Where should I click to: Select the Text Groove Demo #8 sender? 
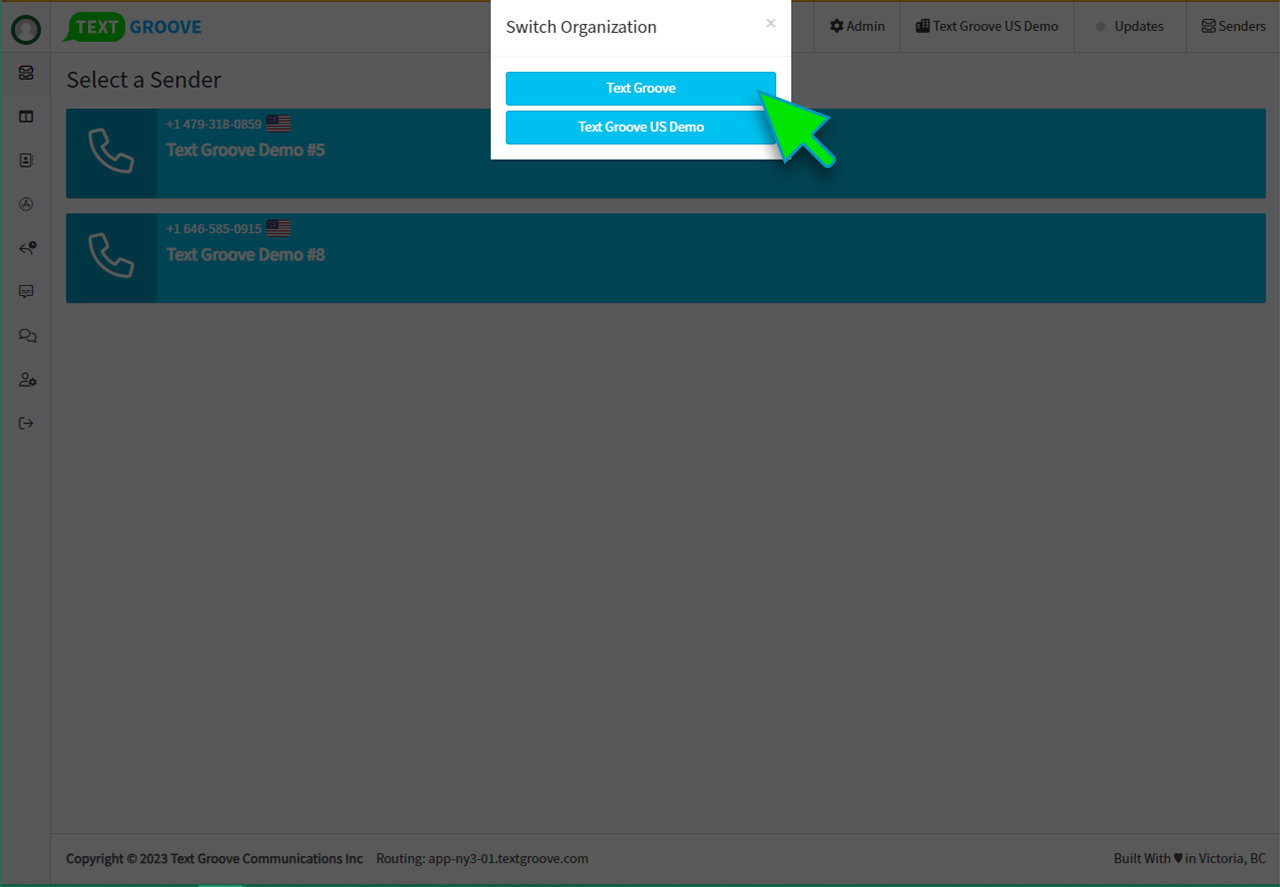click(x=666, y=258)
